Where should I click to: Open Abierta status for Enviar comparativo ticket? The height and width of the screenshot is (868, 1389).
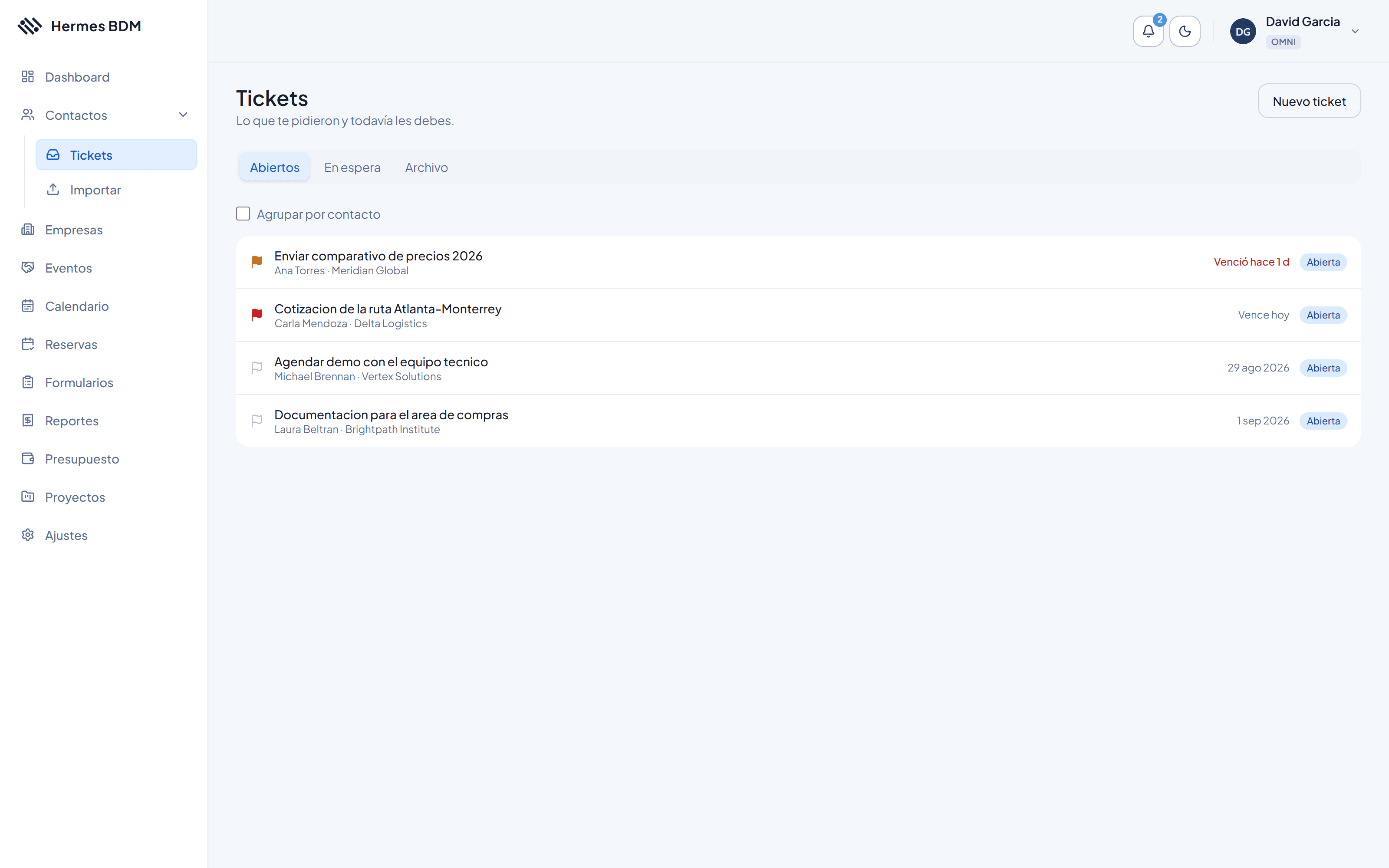tap(1323, 262)
